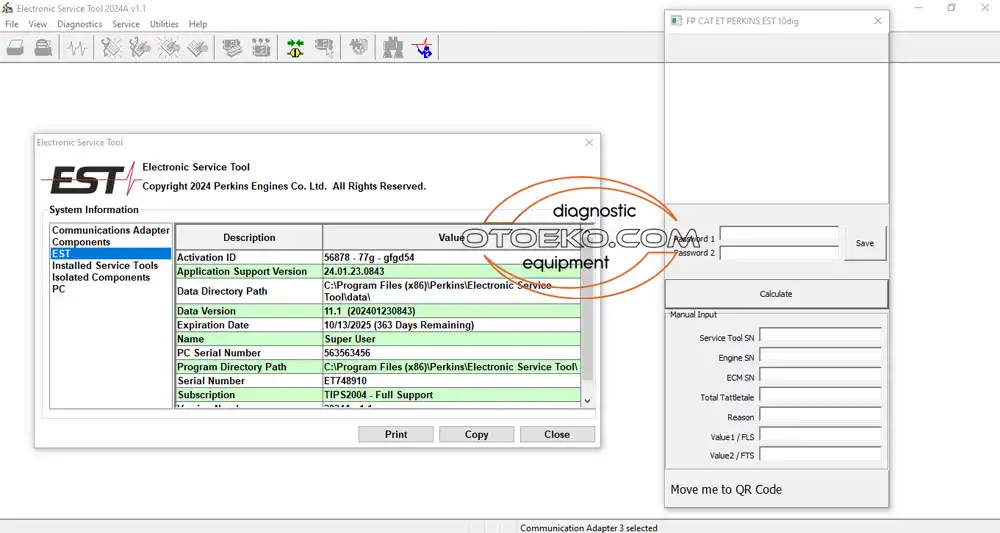The image size is (1000, 533).
Task: Click the first stethoscope diagnostic codes icon
Action: (111, 47)
